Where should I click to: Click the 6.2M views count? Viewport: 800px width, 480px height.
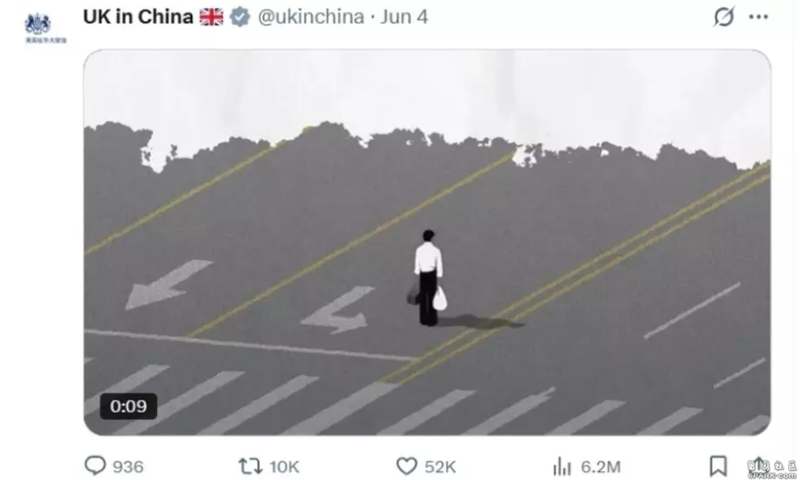coord(601,467)
